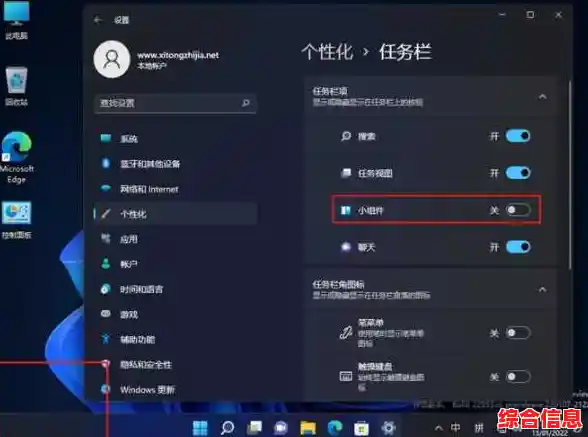
Task: Open 应用 (Apps) settings category
Action: click(x=175, y=239)
